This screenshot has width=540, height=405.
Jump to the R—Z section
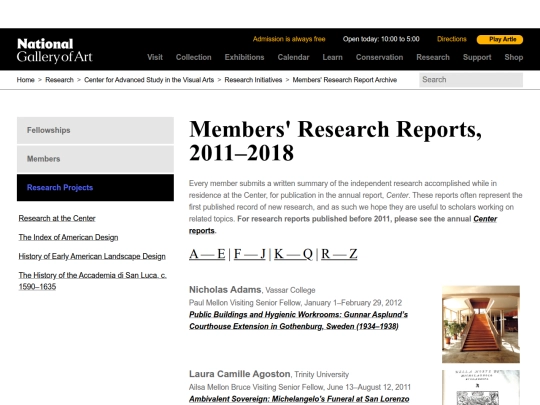339,254
